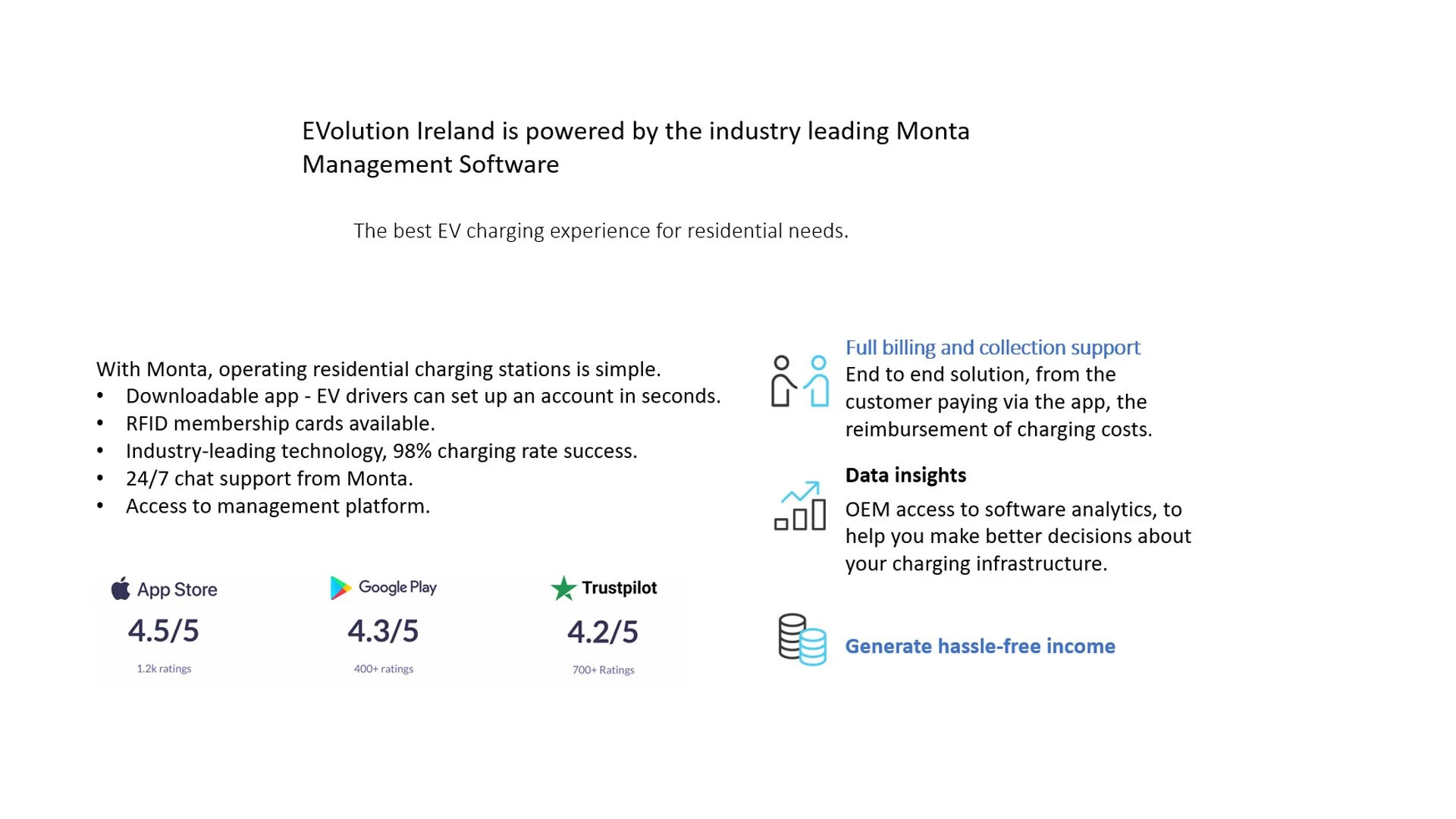This screenshot has width=1456, height=819.
Task: Click the 4.2/5 Trustpilot rating
Action: 603,632
